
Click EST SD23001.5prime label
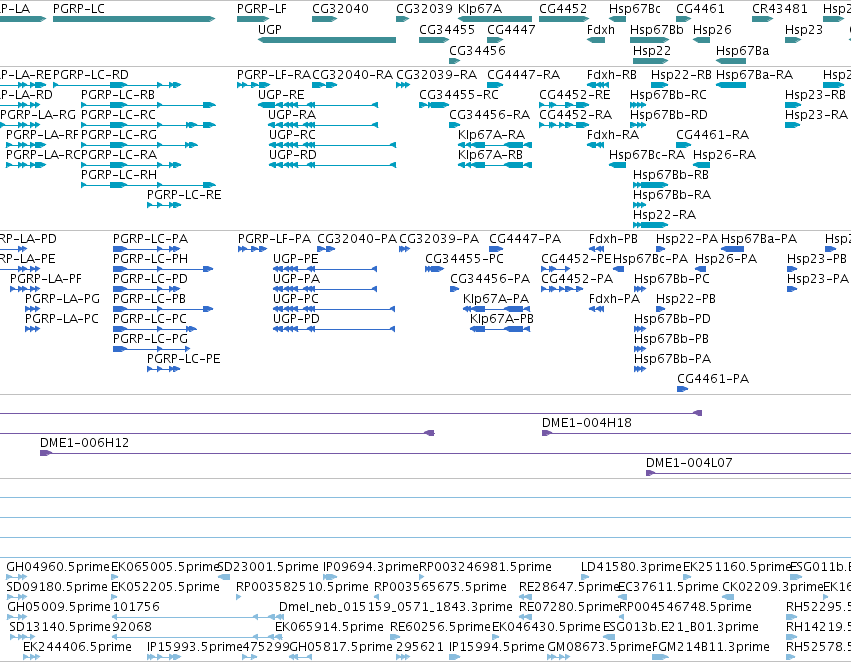point(268,567)
